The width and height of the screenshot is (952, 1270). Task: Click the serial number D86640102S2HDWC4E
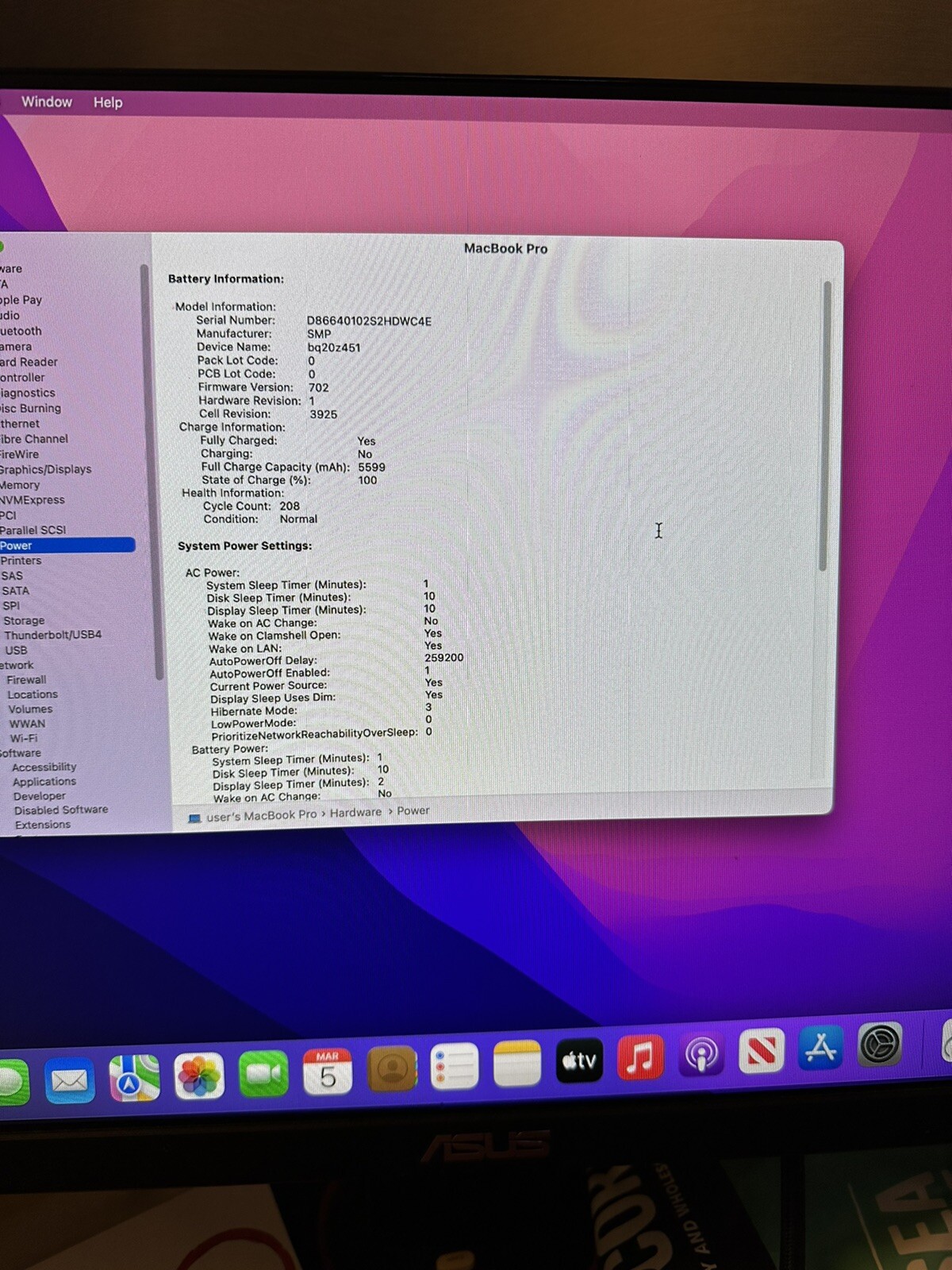pyautogui.click(x=370, y=321)
